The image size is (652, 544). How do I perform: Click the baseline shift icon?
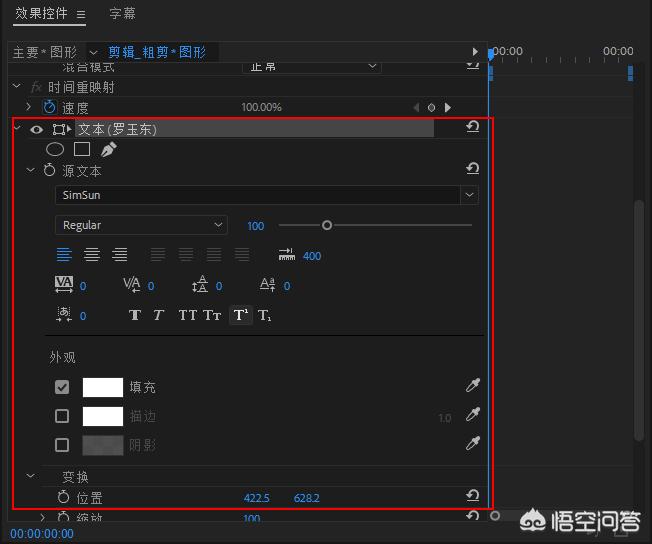click(x=267, y=285)
